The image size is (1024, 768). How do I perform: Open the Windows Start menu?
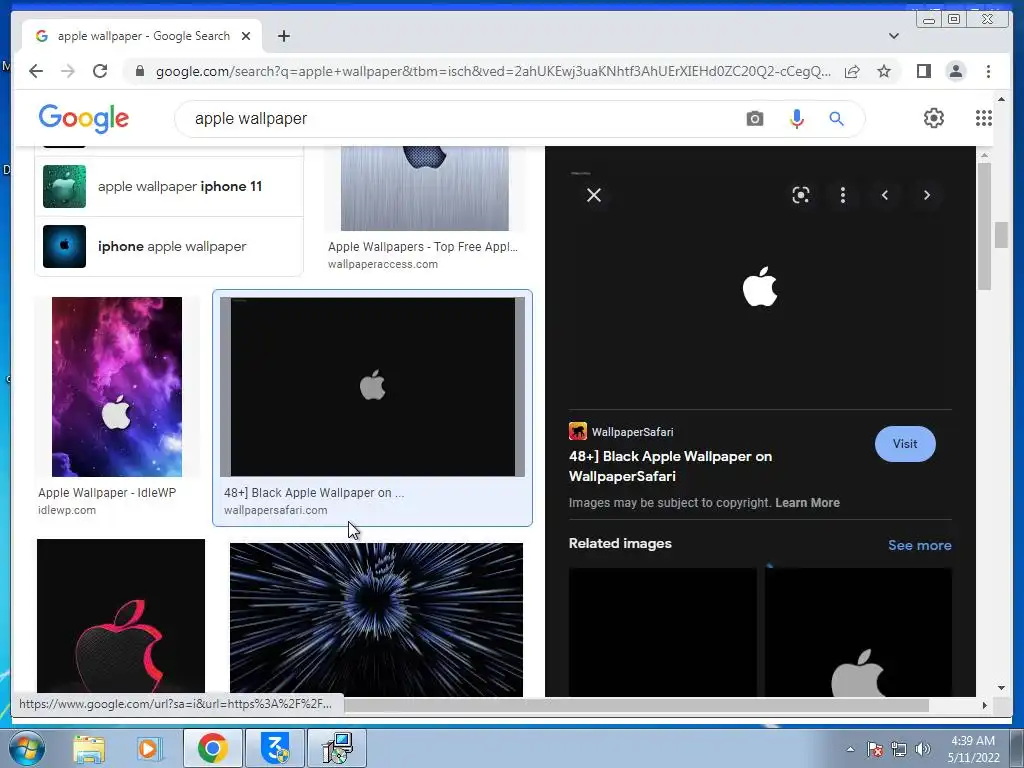25,748
